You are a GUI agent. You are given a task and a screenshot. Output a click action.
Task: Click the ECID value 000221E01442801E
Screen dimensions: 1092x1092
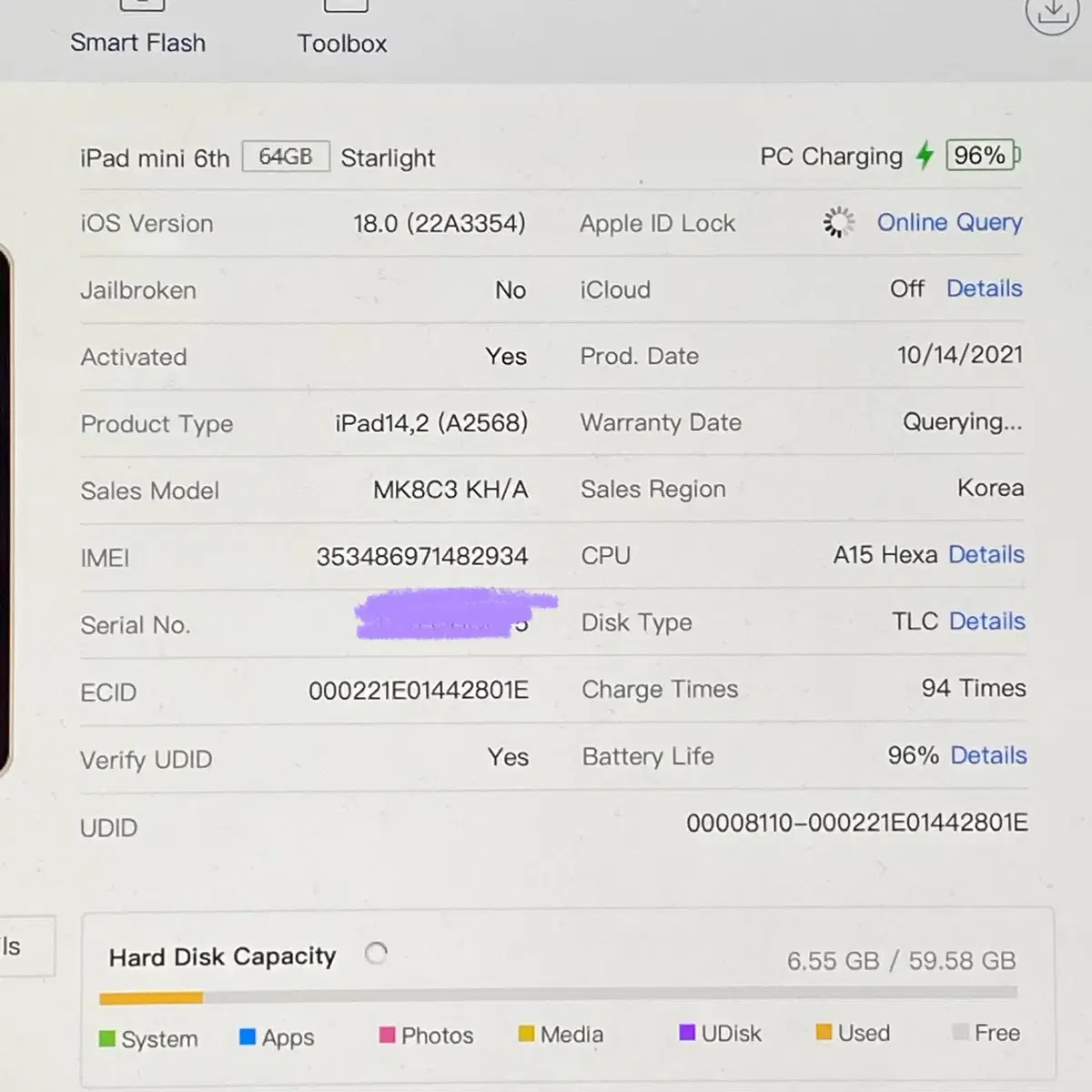(x=419, y=691)
